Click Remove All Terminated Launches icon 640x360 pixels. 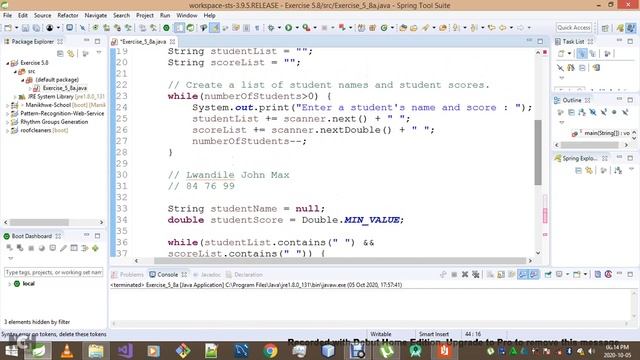click(476, 275)
